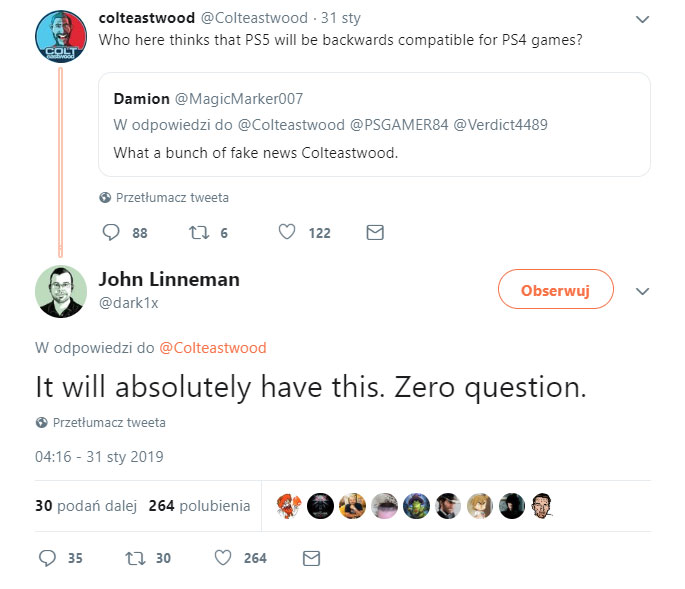
Task: View the 30 podań dalej list
Action: pyautogui.click(x=85, y=506)
